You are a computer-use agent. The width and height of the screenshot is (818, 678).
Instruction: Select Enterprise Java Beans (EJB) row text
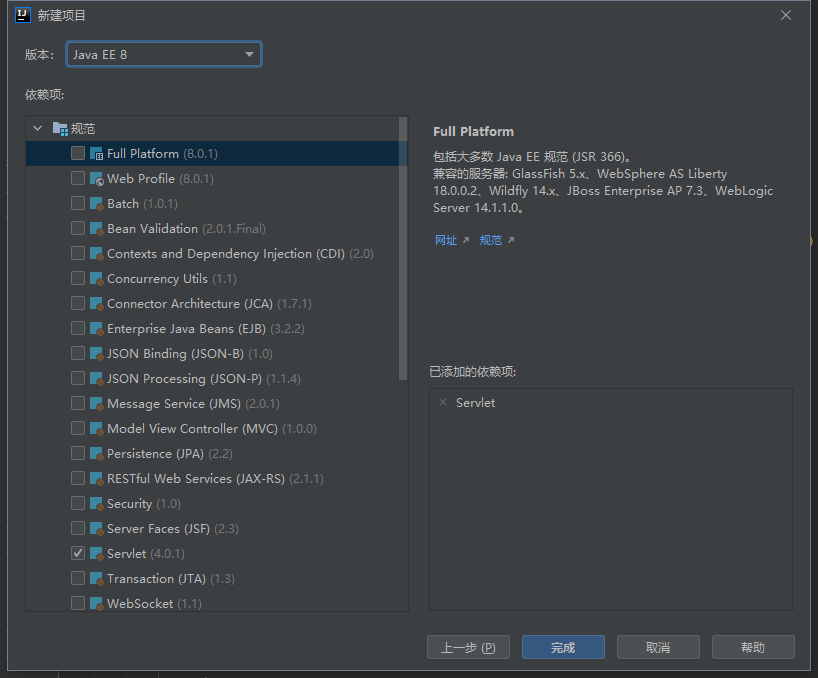click(x=206, y=329)
